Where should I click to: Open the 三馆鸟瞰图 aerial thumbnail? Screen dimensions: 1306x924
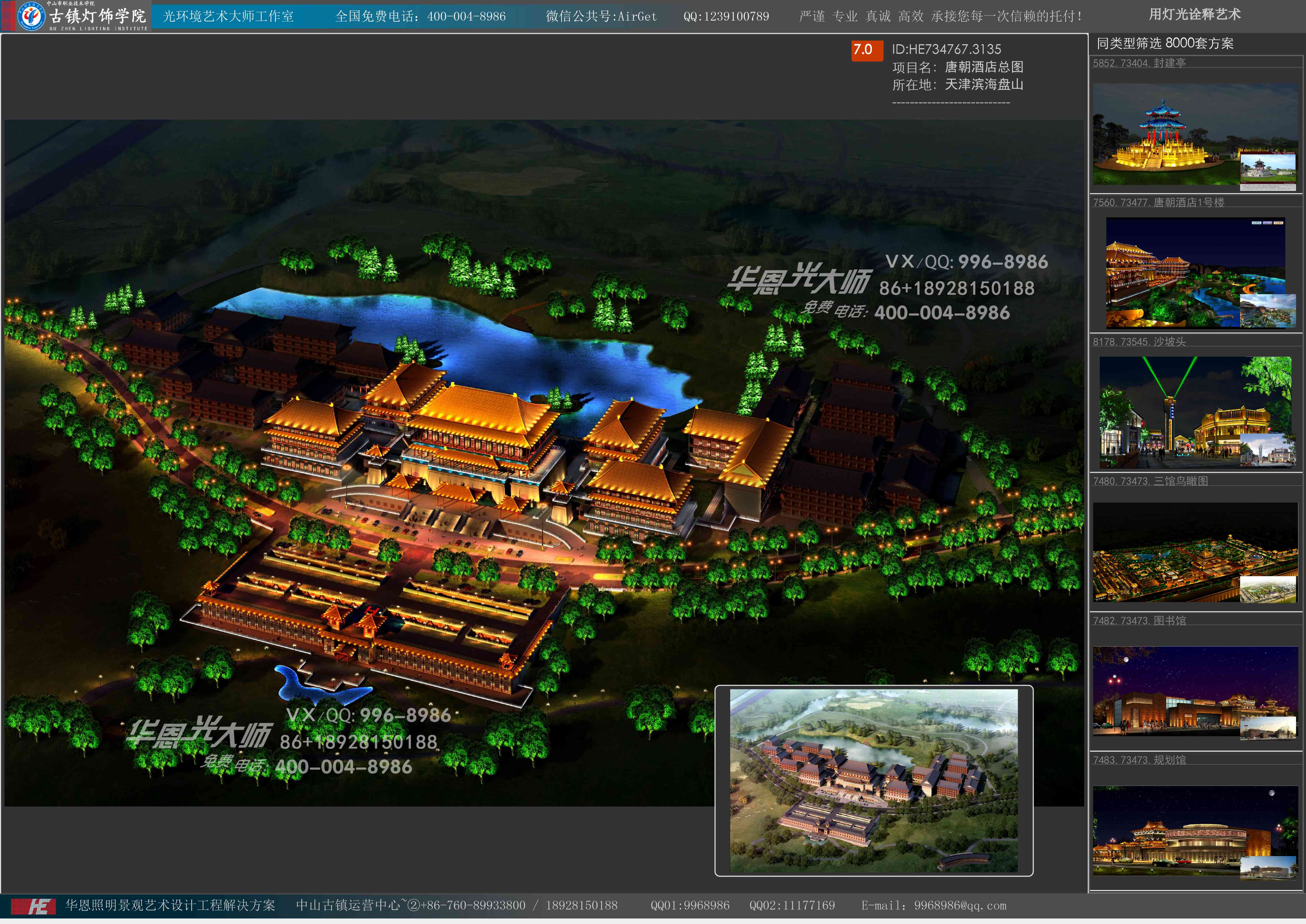pyautogui.click(x=1196, y=552)
